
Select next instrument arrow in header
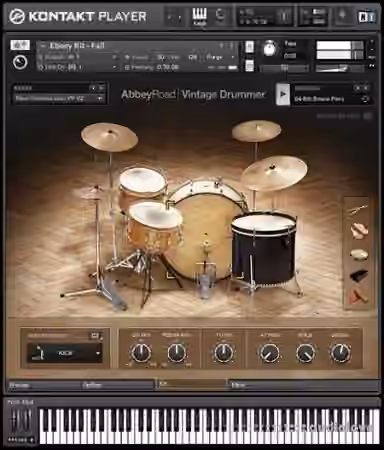point(231,45)
